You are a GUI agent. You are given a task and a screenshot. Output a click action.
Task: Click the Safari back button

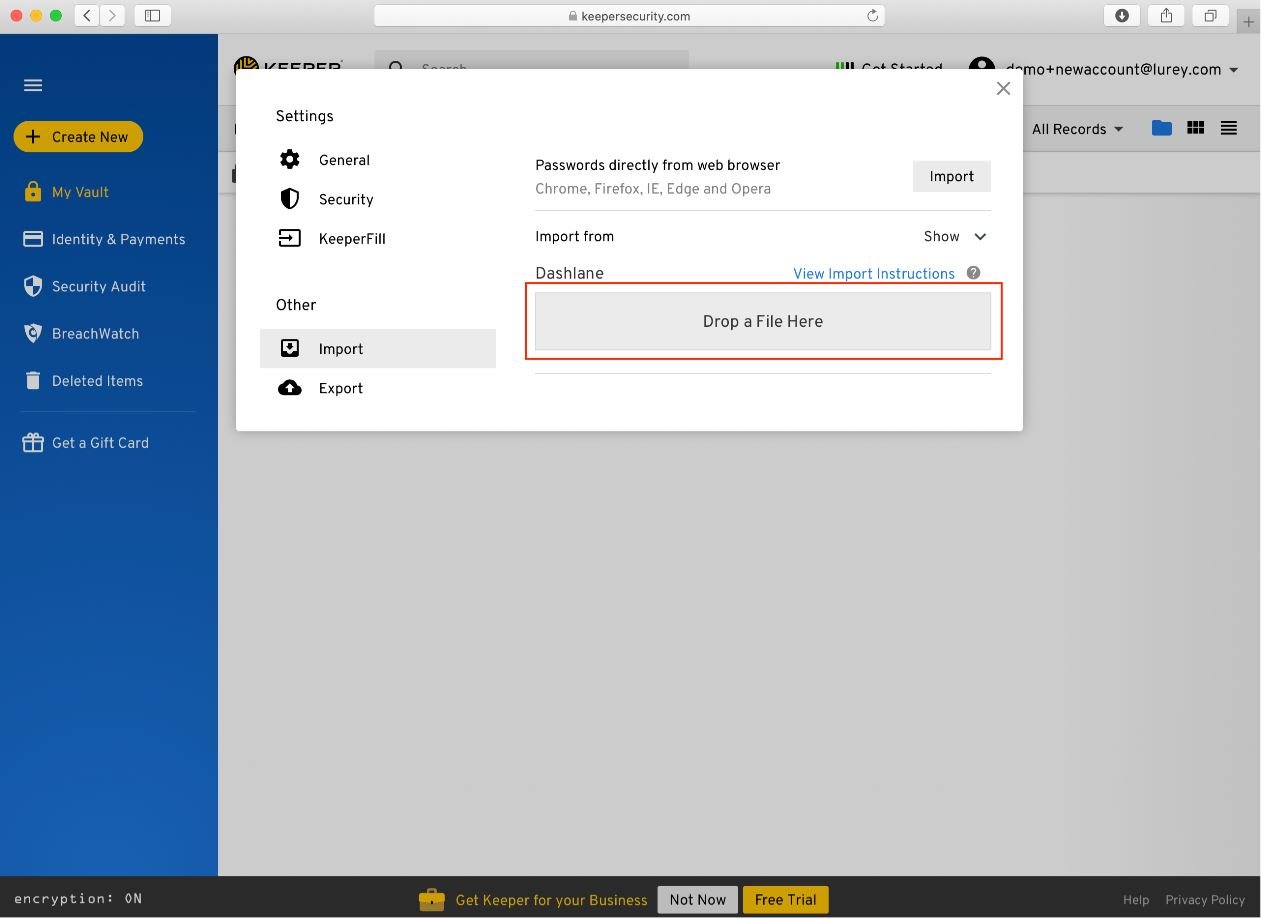coord(88,15)
